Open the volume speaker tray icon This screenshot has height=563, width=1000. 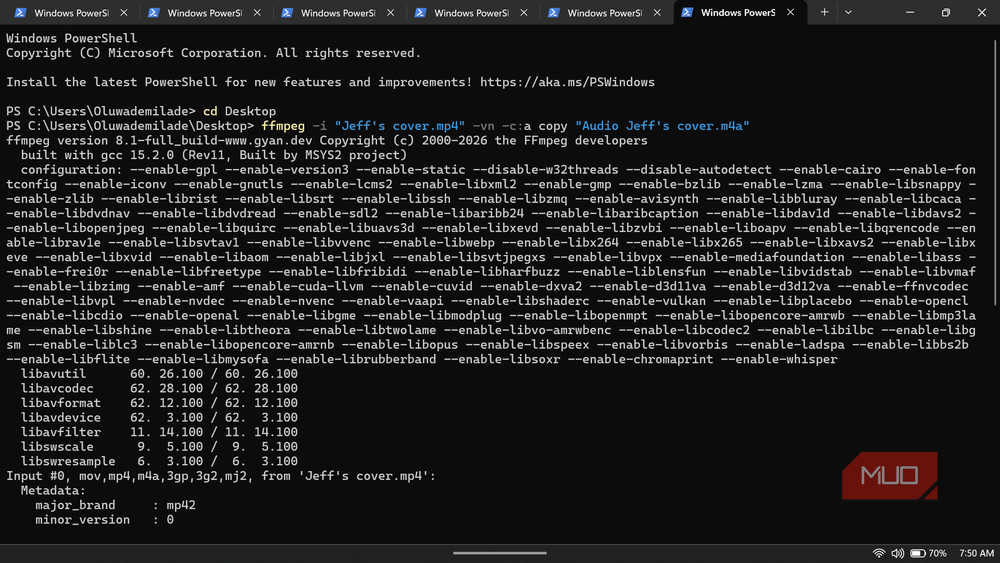(897, 553)
